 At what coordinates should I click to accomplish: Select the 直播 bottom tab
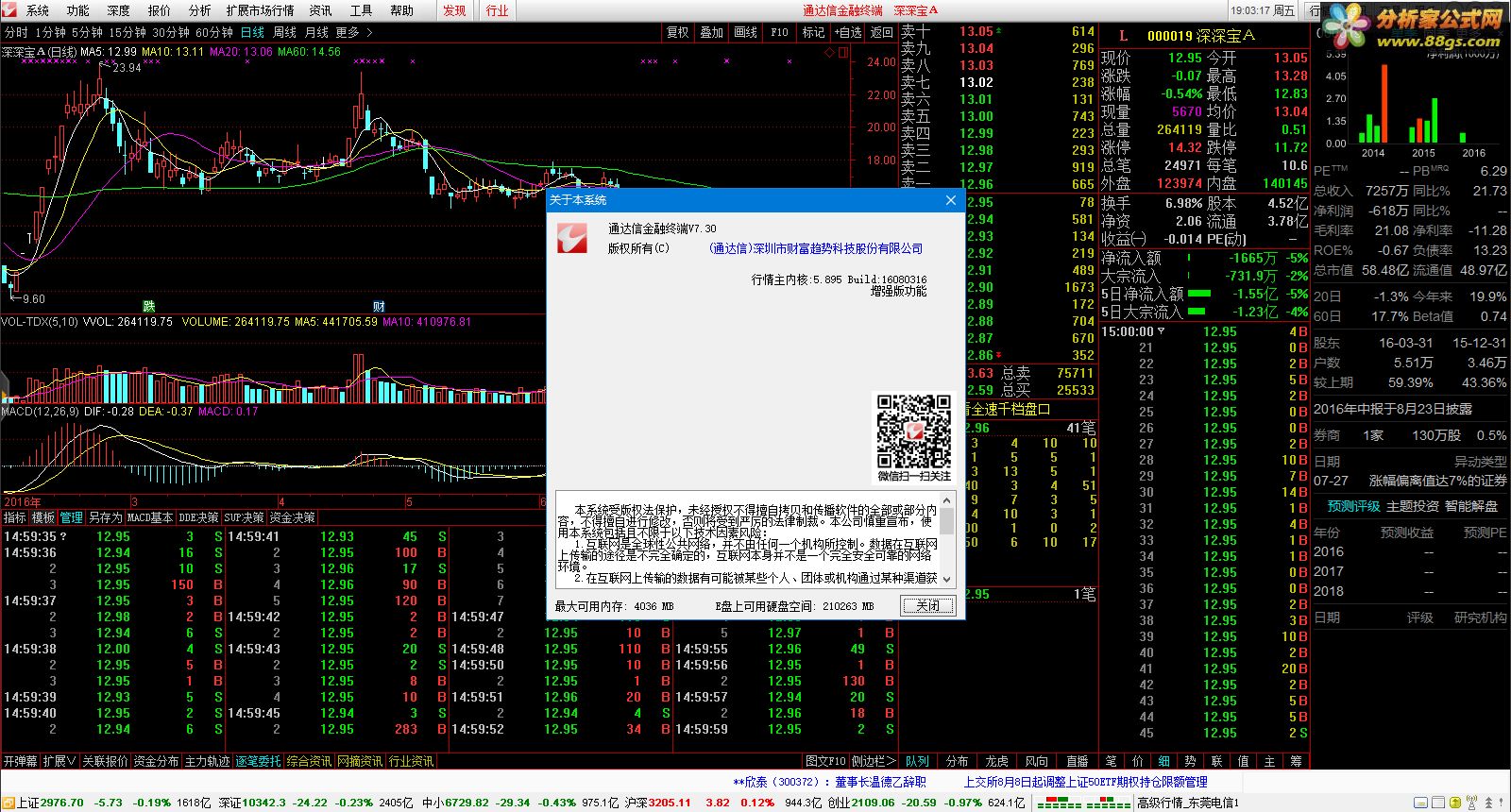click(x=1077, y=761)
